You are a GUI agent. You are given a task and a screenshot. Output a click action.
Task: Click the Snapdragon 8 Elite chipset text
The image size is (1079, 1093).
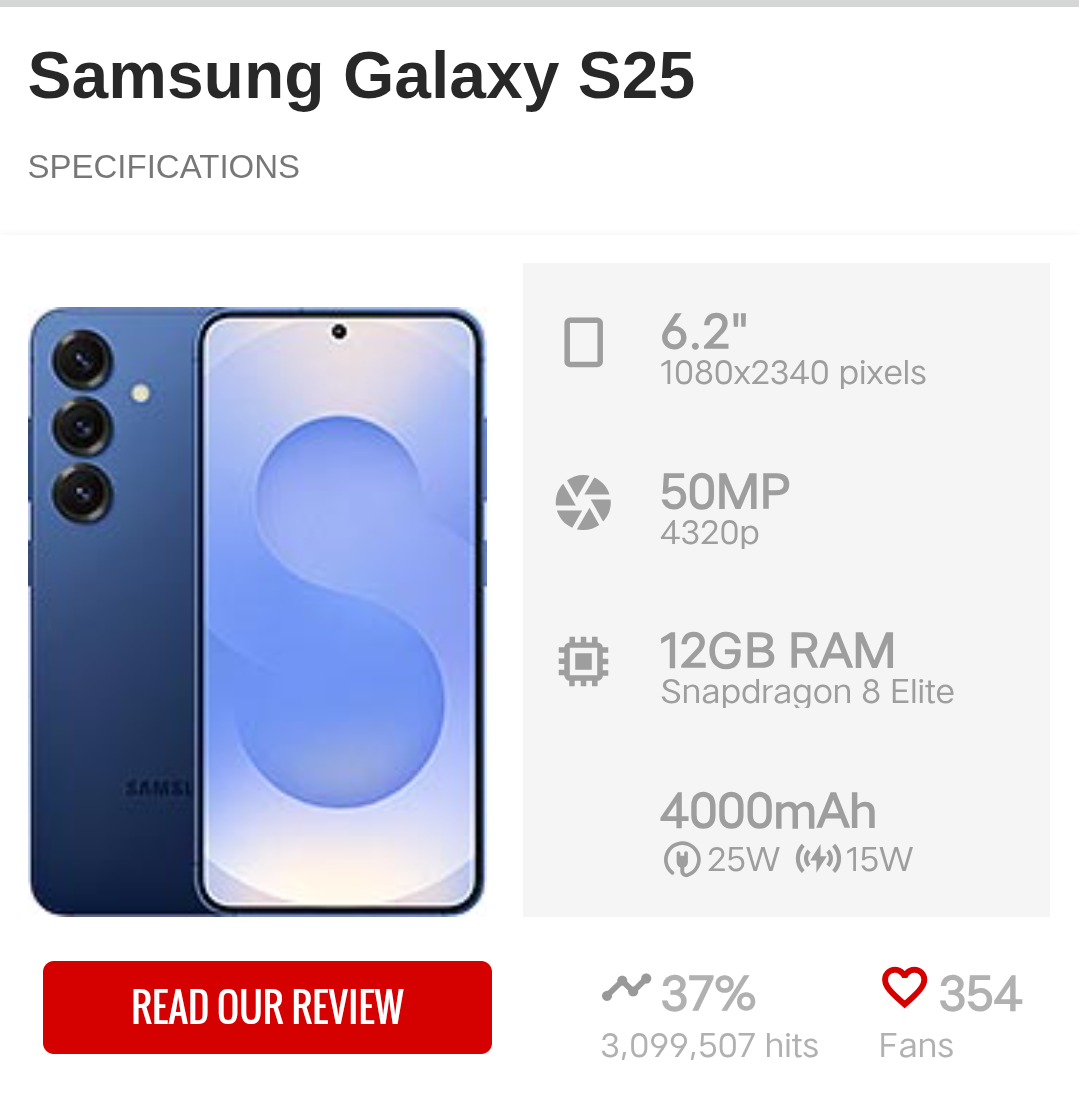807,692
